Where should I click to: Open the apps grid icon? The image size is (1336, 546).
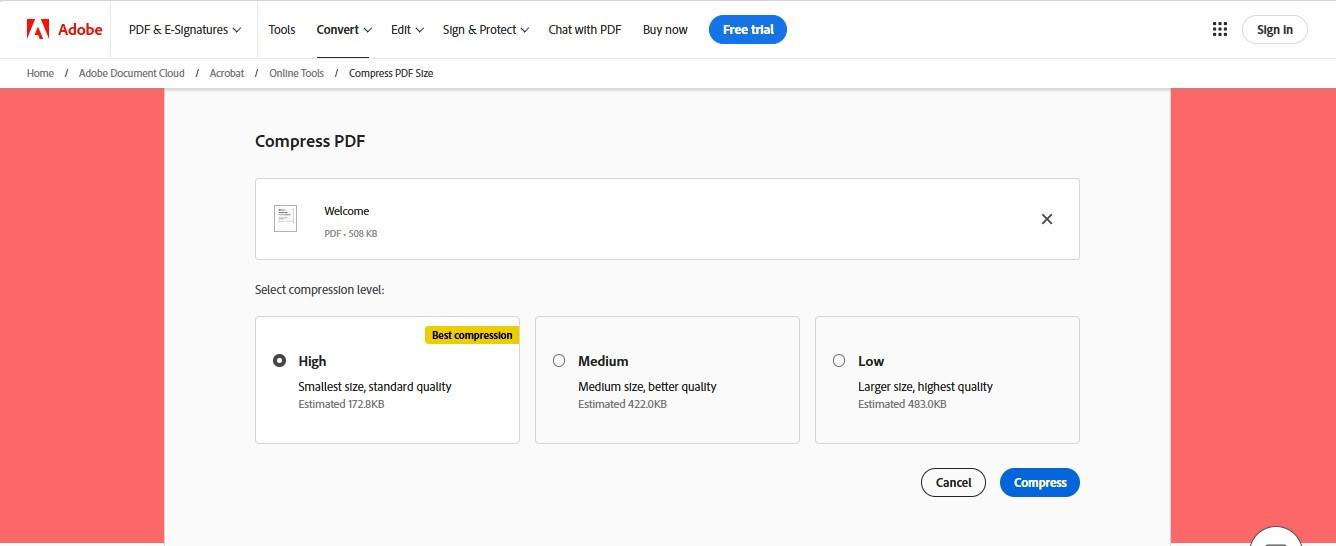1219,29
